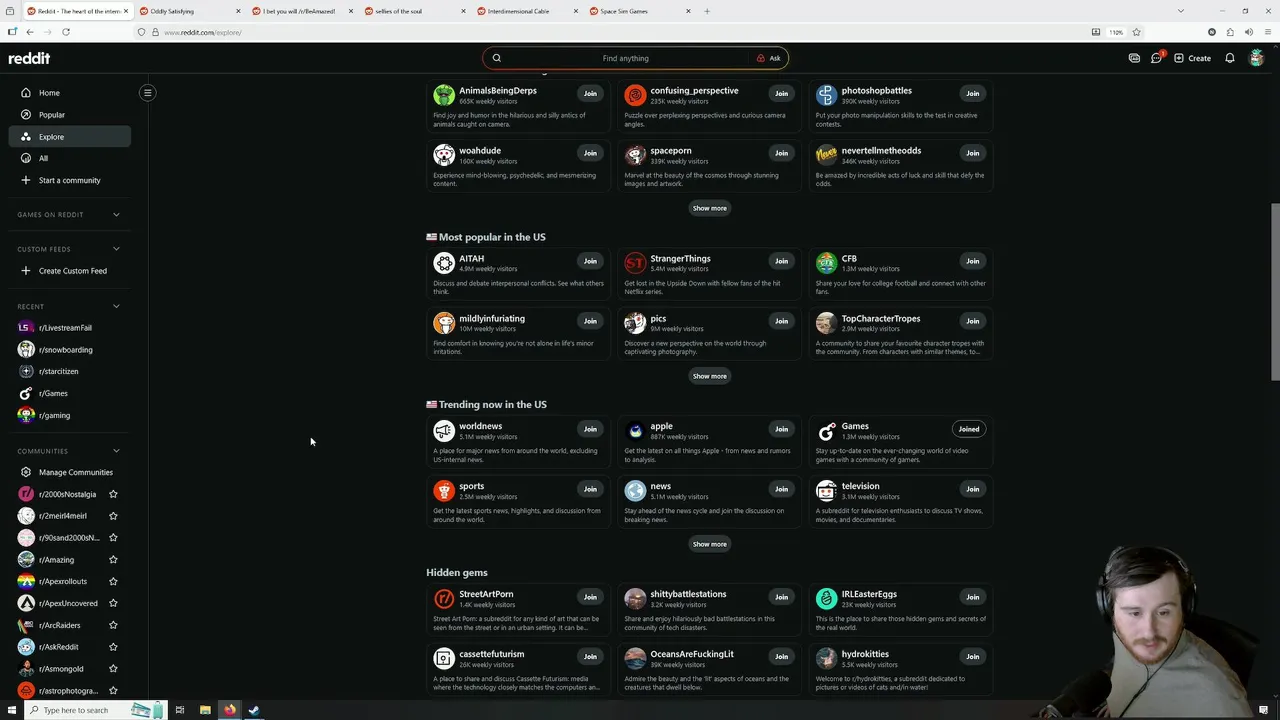The image size is (1280, 720).
Task: Open Firefox from the Windows taskbar
Action: [x=229, y=710]
